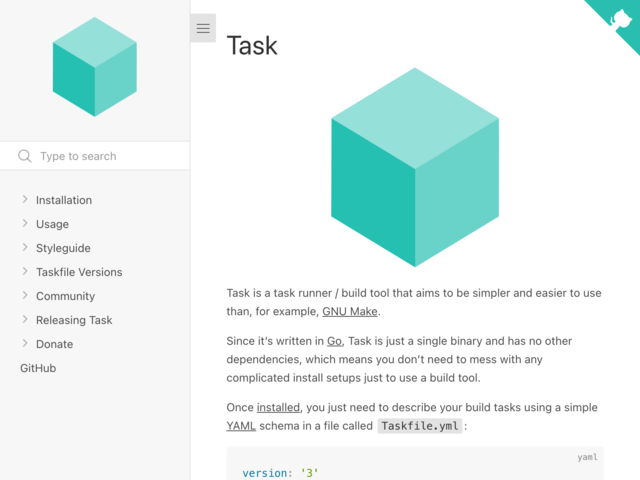Screen dimensions: 640x480
Task: Expand the Community chevron arrow
Action: tap(25, 295)
